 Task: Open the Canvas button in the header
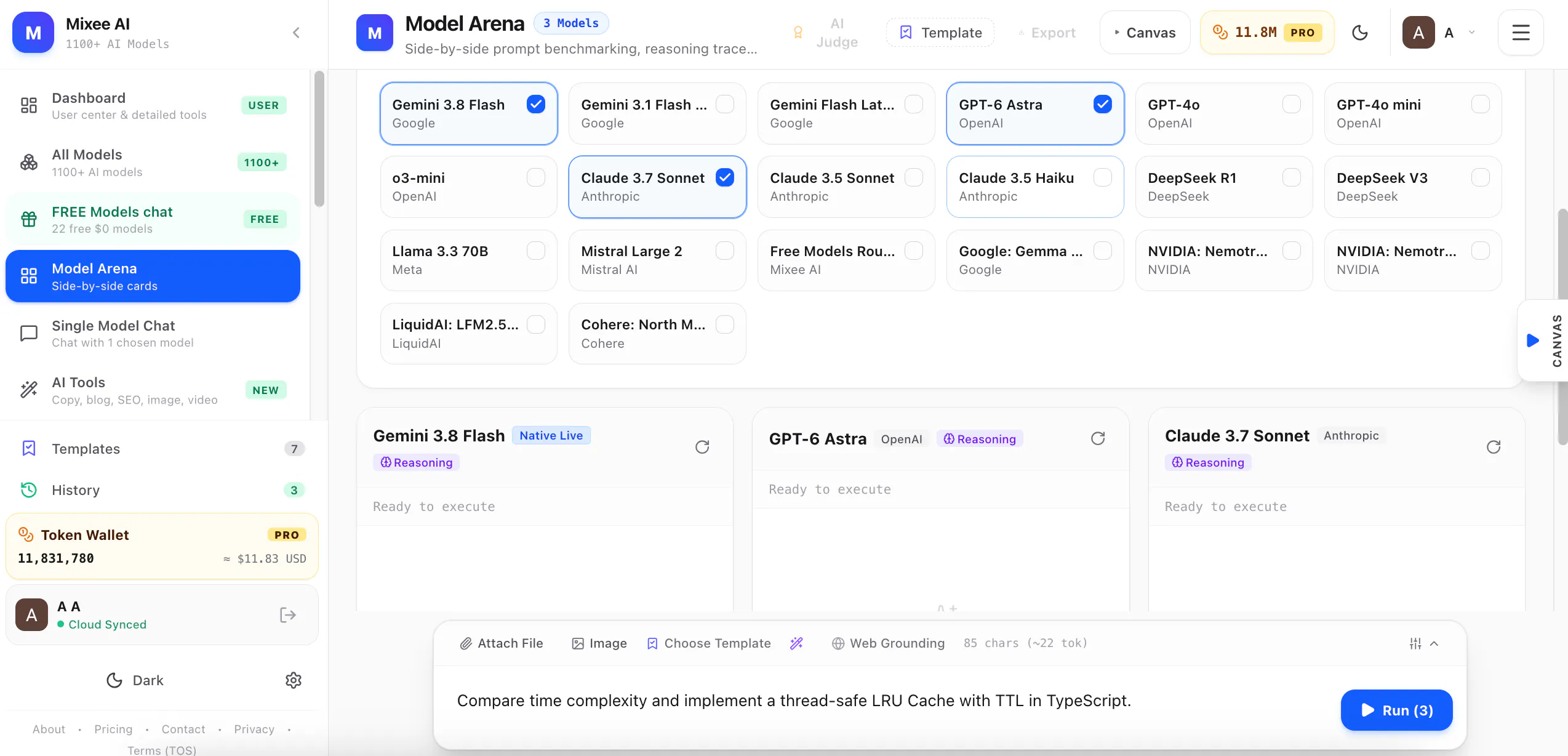[1145, 33]
